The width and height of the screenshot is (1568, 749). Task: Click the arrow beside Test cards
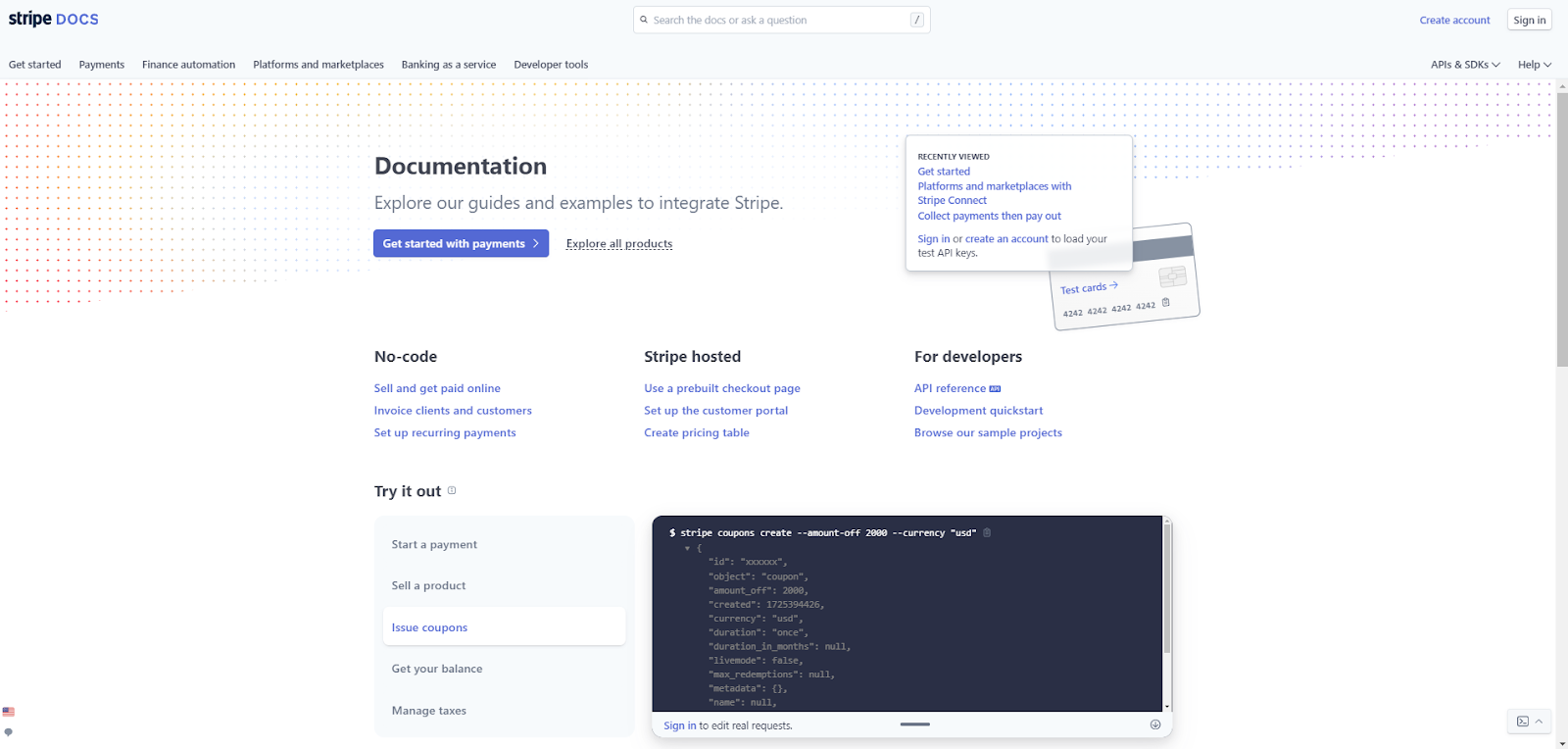click(x=1113, y=285)
